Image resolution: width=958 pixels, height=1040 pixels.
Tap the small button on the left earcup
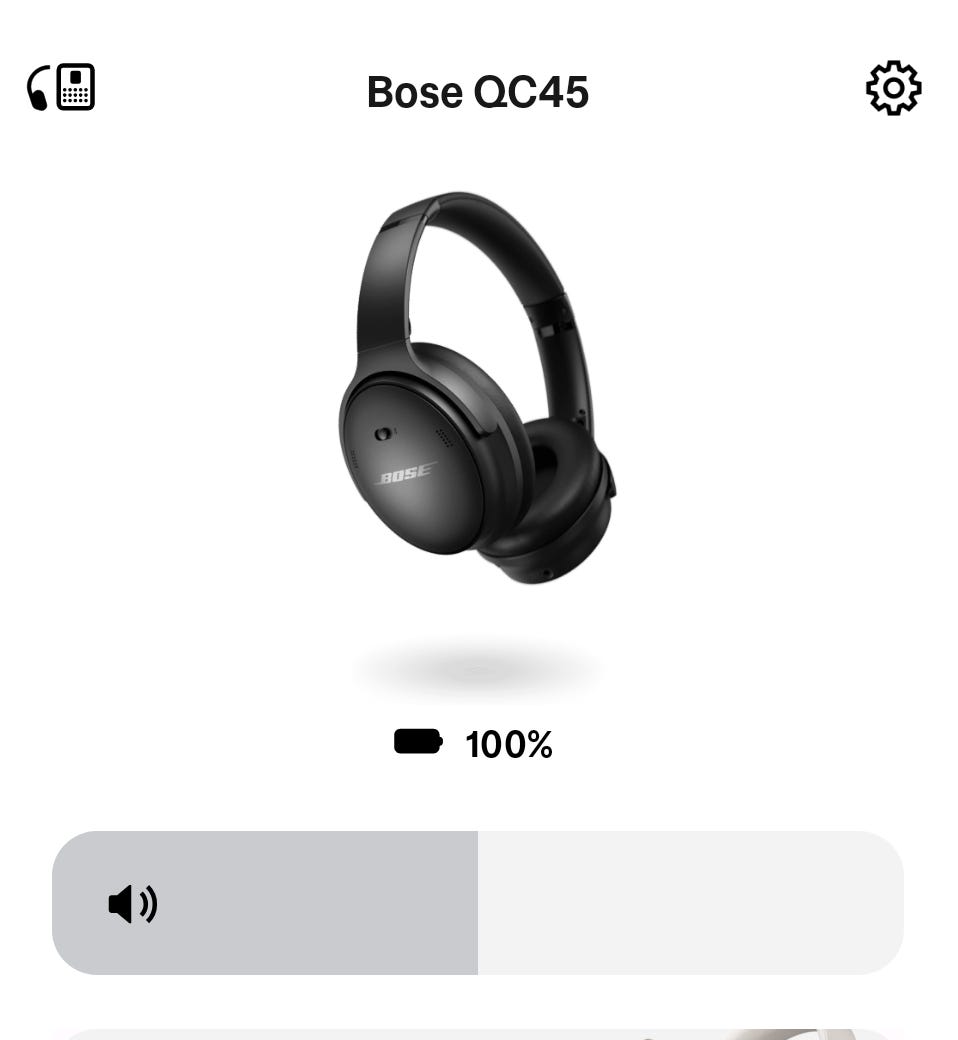pos(383,434)
